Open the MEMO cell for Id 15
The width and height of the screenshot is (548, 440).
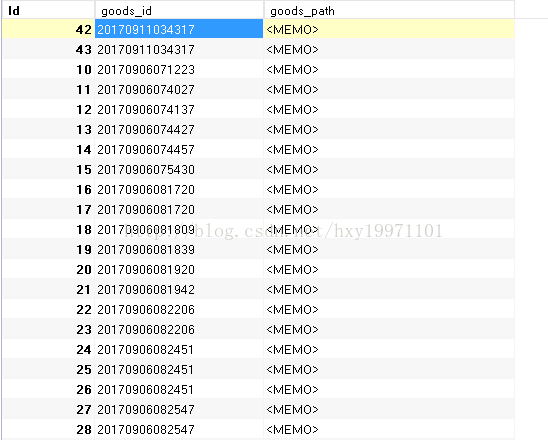click(389, 169)
